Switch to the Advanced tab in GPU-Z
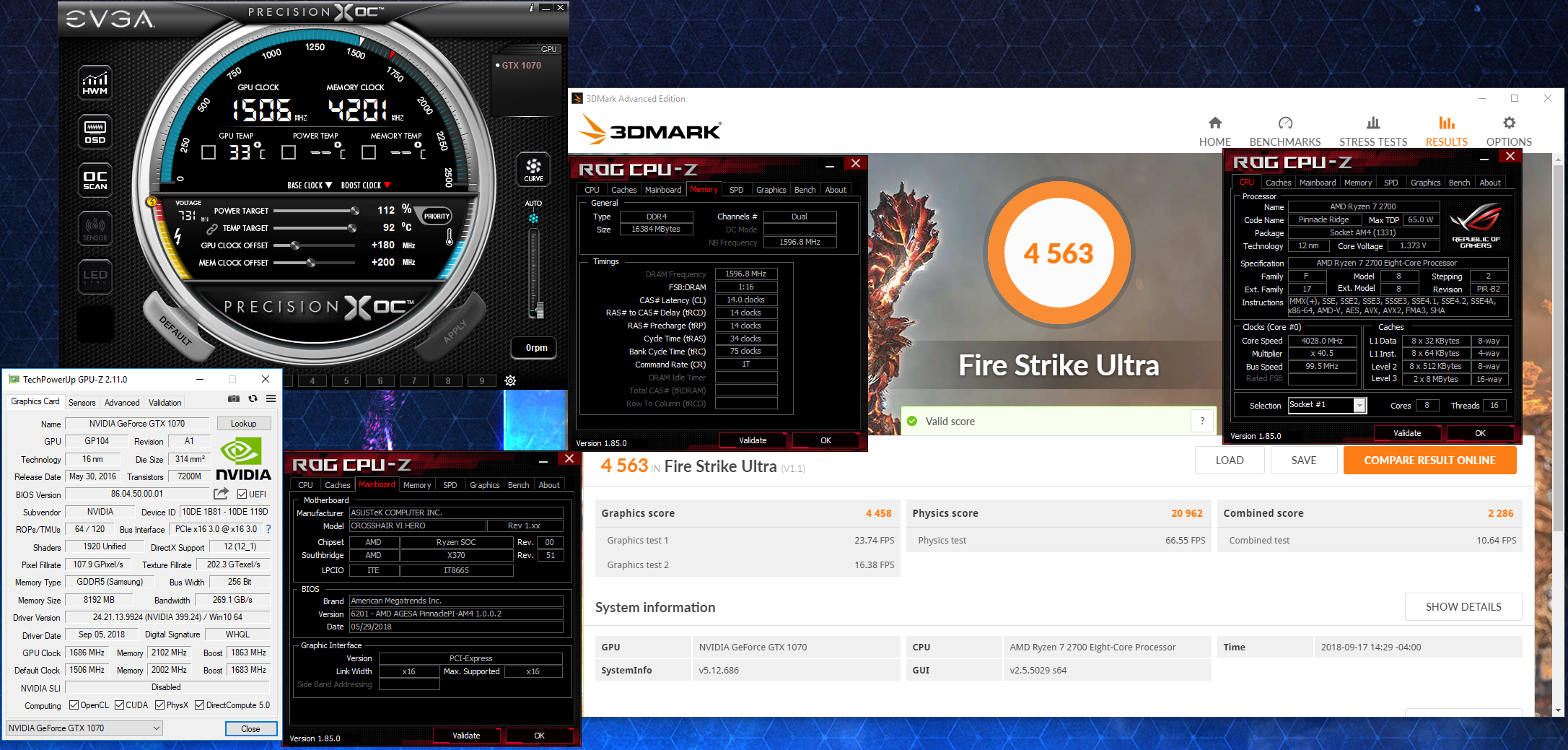This screenshot has height=750, width=1568. [122, 403]
